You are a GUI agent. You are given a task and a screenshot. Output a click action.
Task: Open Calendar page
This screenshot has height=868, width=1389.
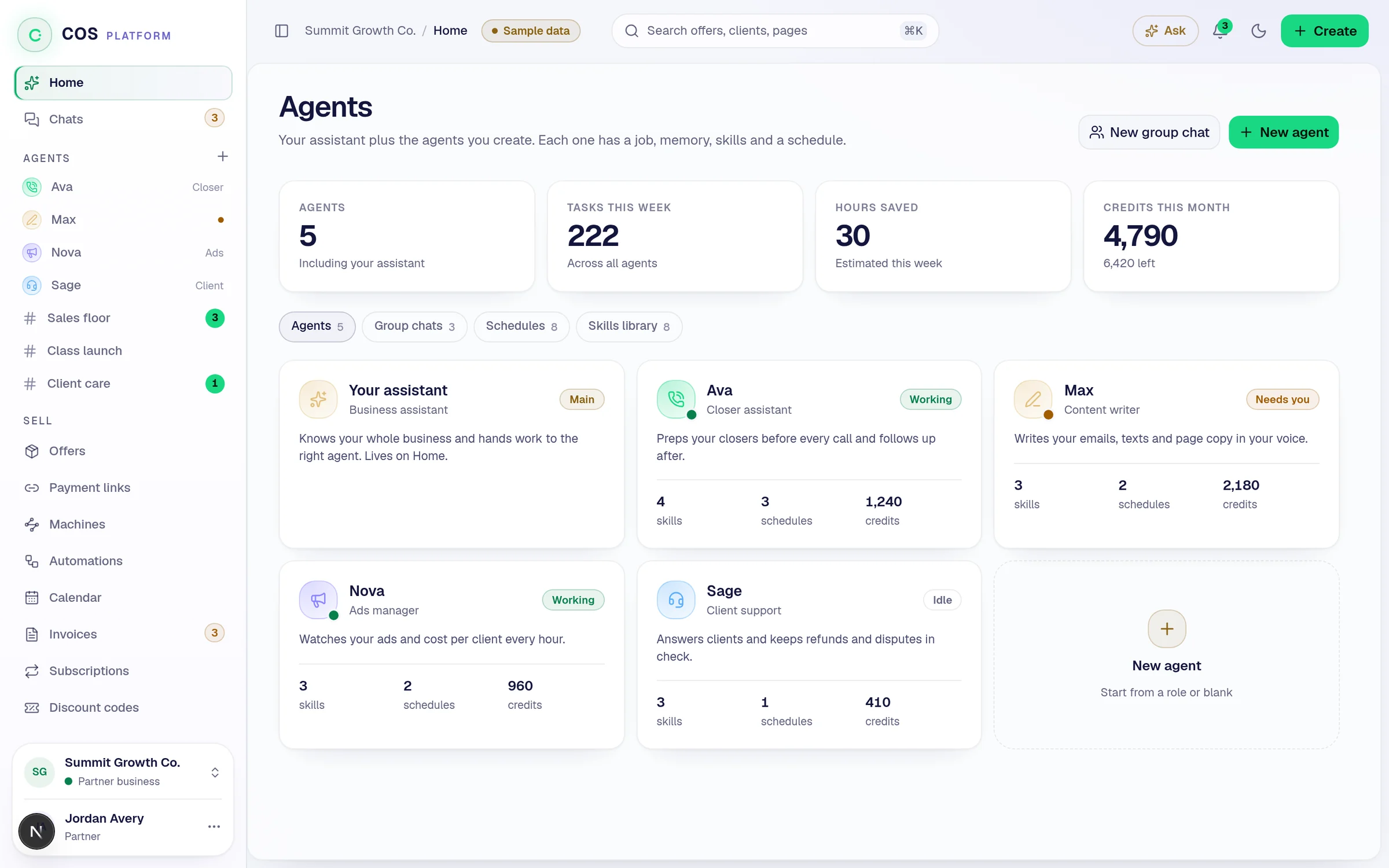pyautogui.click(x=123, y=598)
